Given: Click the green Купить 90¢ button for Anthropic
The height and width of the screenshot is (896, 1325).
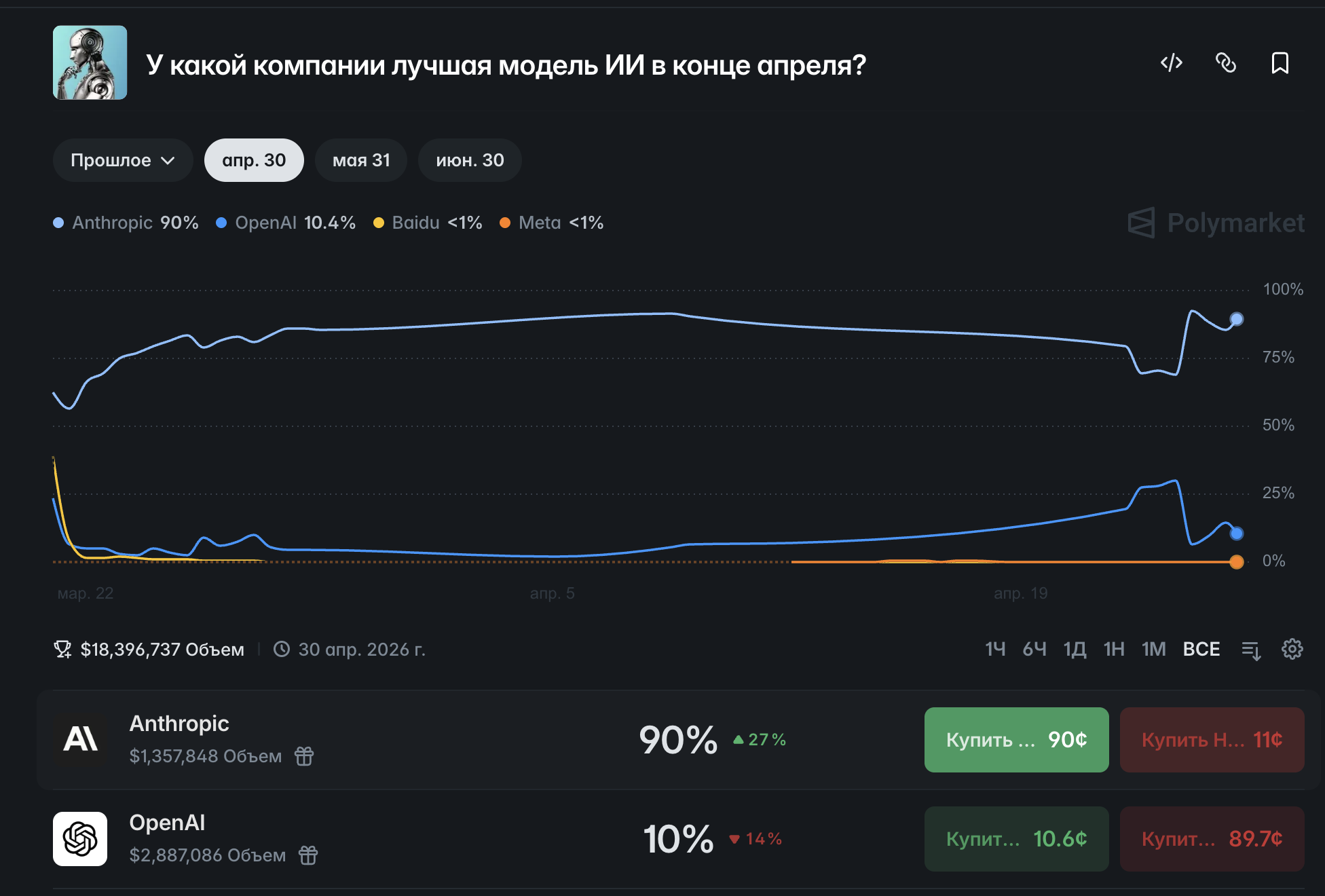Looking at the screenshot, I should tap(1016, 740).
